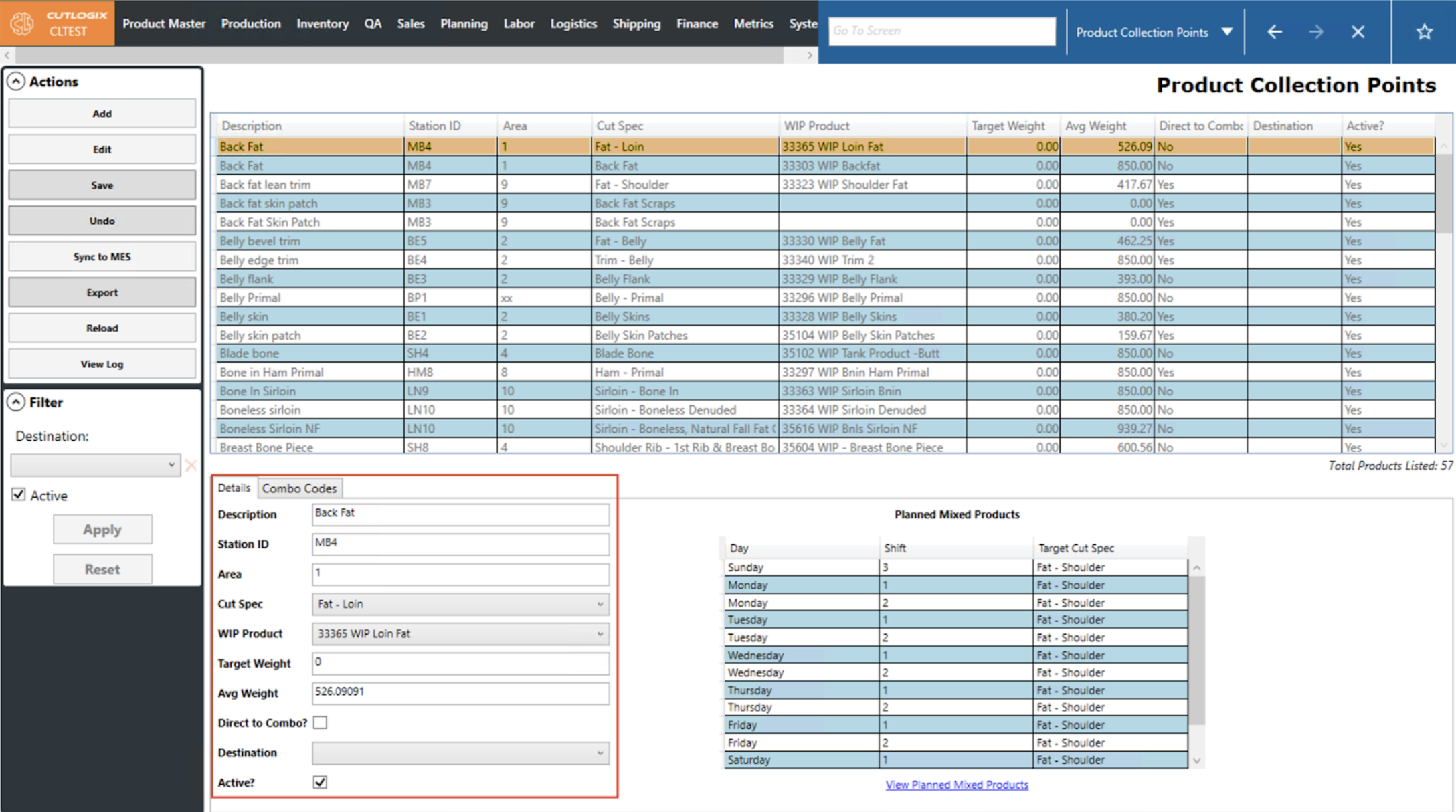Click the X icon to close the screen

(x=1358, y=31)
